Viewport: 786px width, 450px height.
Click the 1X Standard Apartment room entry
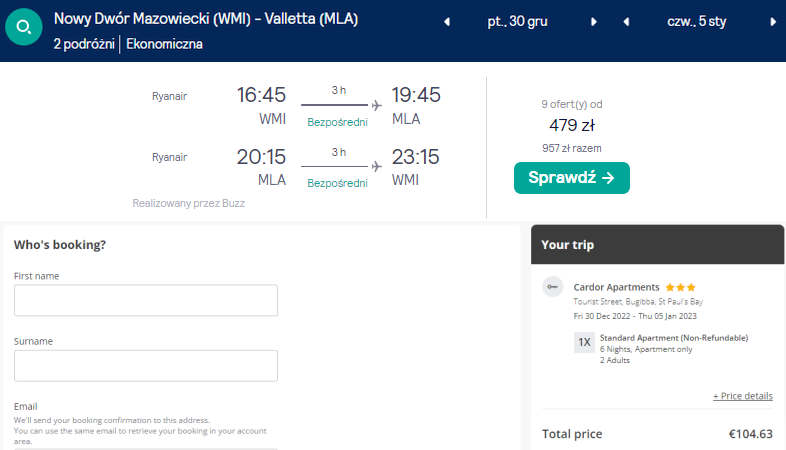click(x=660, y=338)
